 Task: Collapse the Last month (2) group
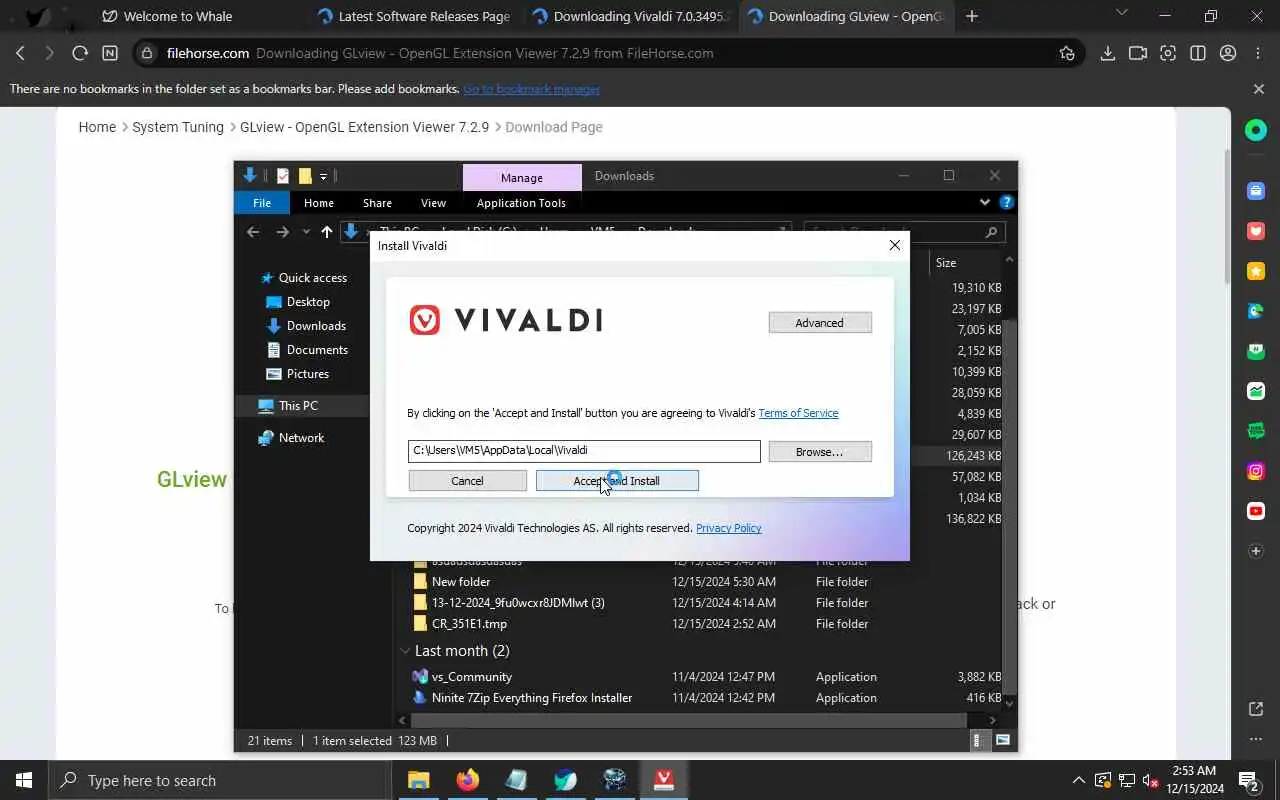tap(405, 651)
